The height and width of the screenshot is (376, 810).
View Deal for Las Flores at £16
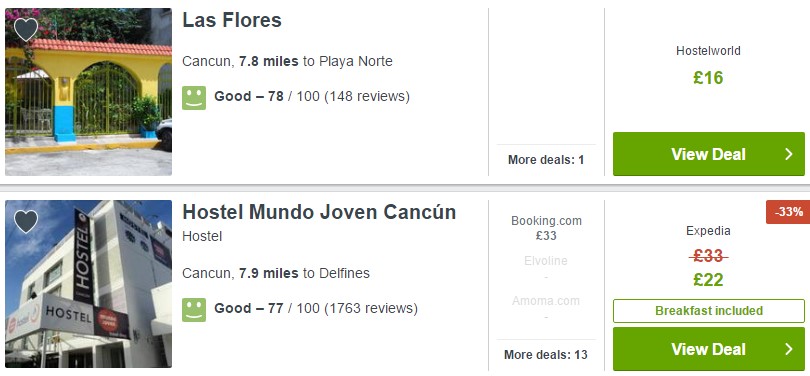click(709, 154)
